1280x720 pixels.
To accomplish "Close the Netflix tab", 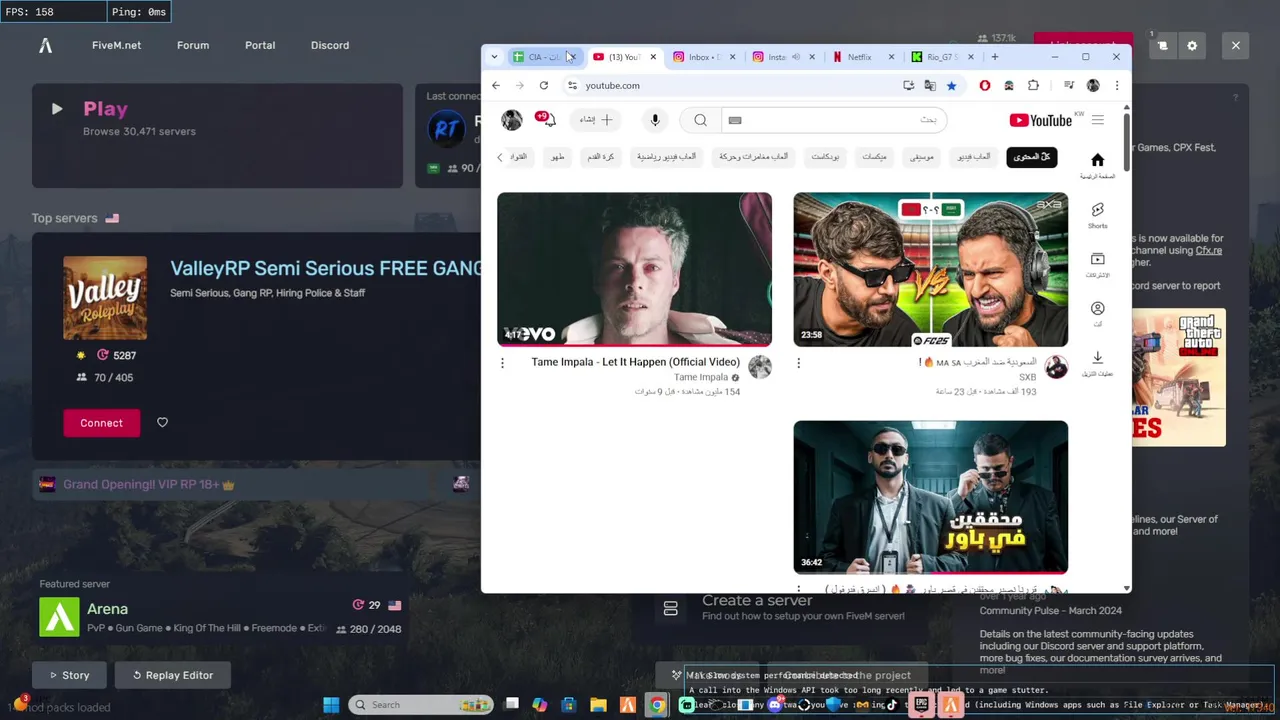I will point(892,57).
